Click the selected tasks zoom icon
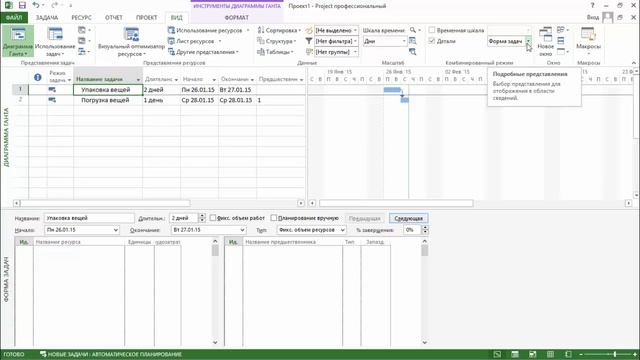Viewport: 640px width, 360px height. [x=413, y=52]
